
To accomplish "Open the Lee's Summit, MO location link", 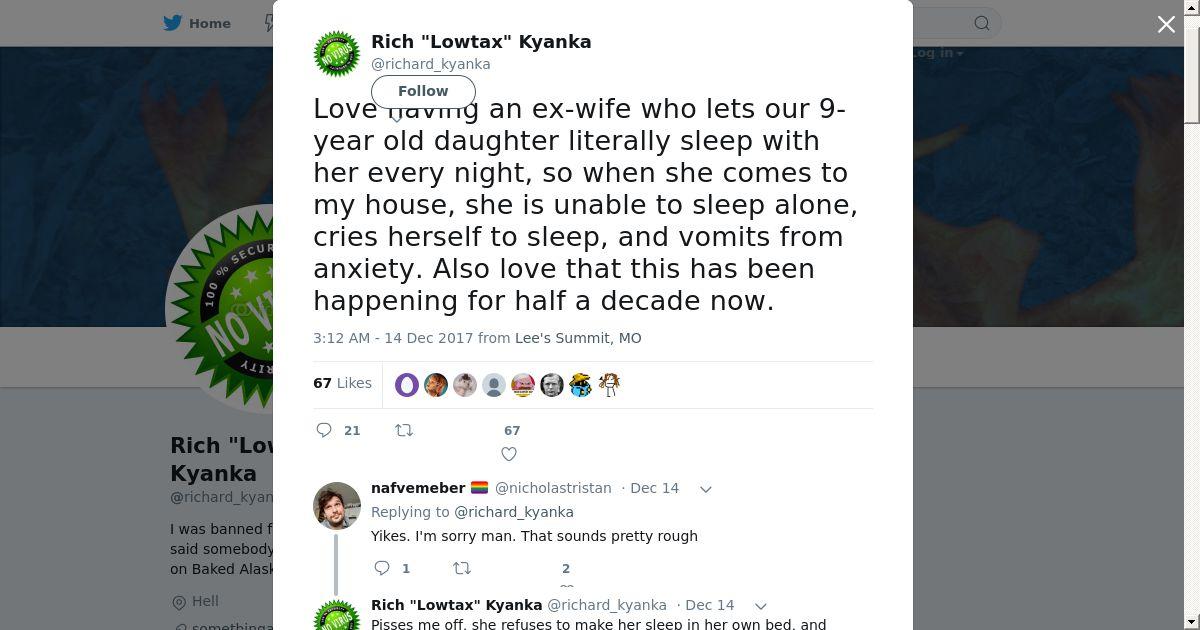I will click(x=578, y=338).
